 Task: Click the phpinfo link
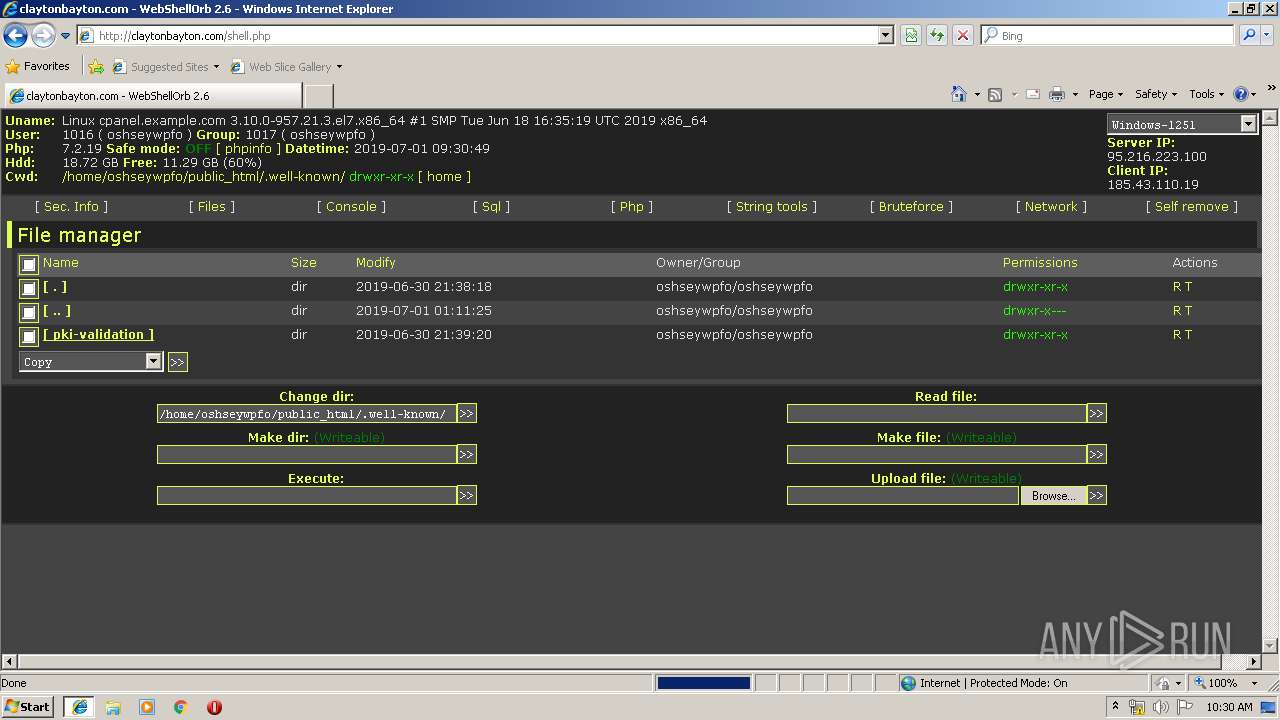[248, 148]
